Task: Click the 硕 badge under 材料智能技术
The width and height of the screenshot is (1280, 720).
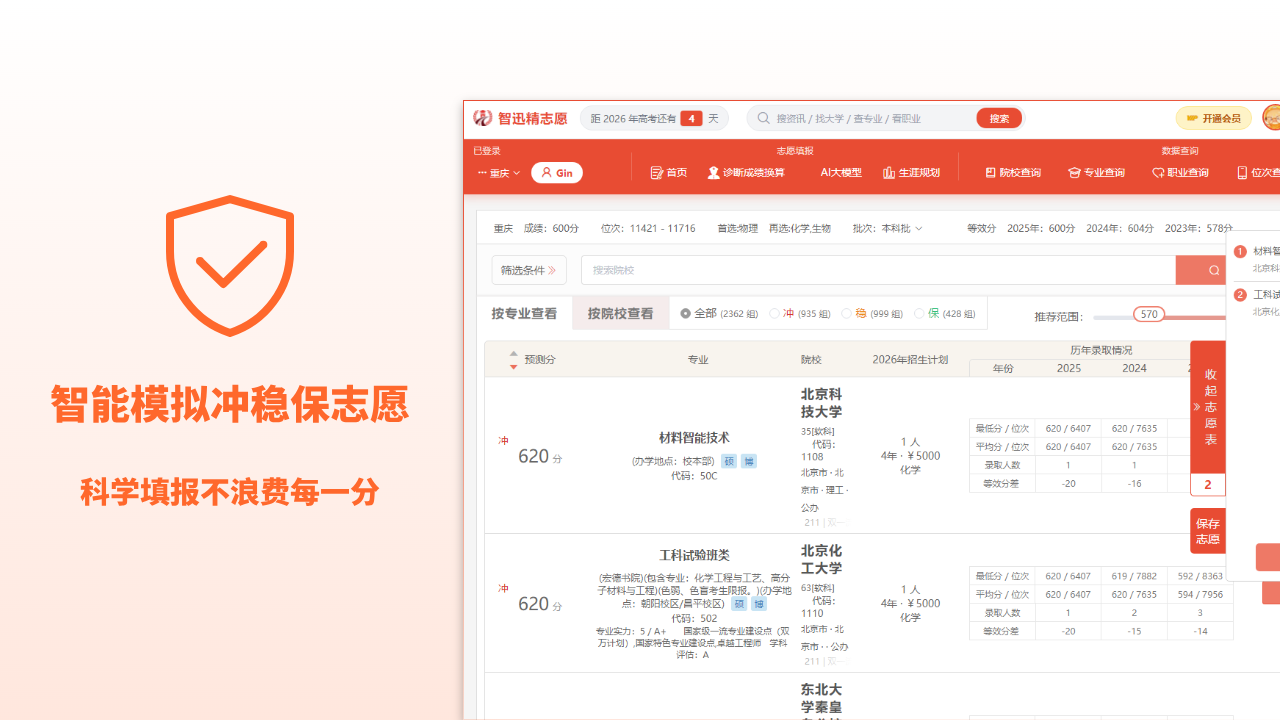Action: 729,462
